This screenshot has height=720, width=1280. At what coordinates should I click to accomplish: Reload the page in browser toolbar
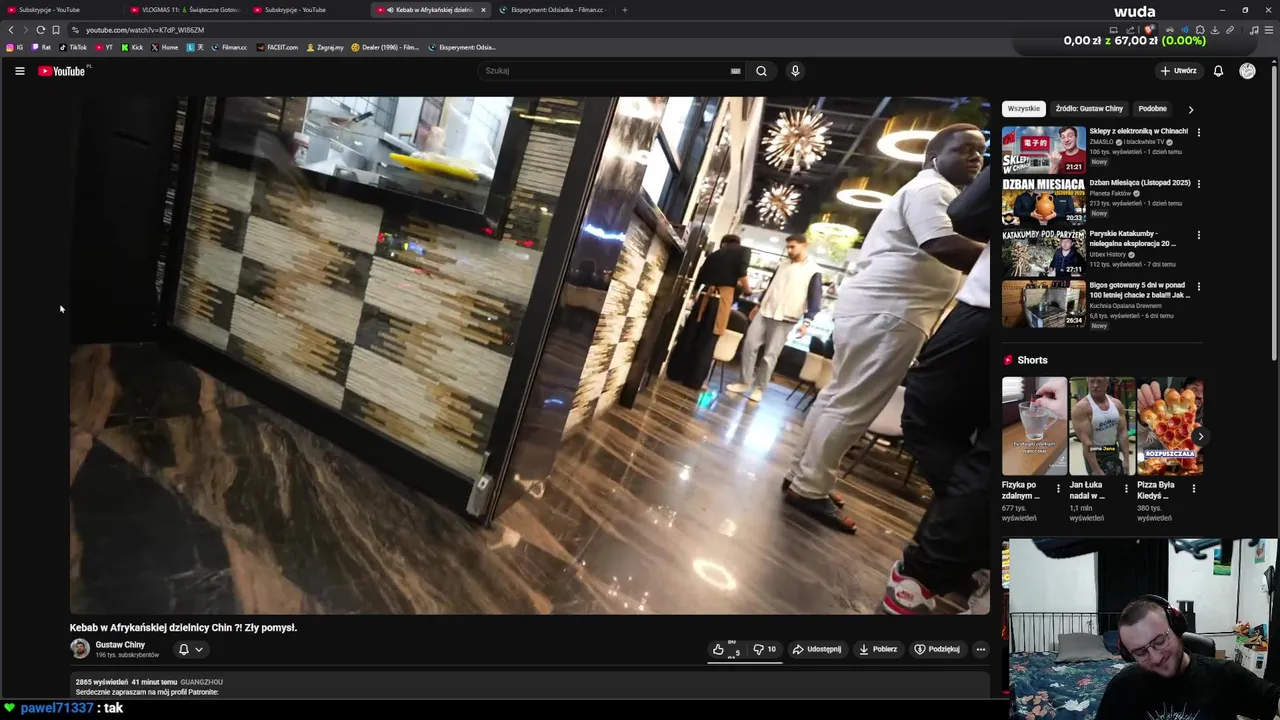[x=40, y=30]
